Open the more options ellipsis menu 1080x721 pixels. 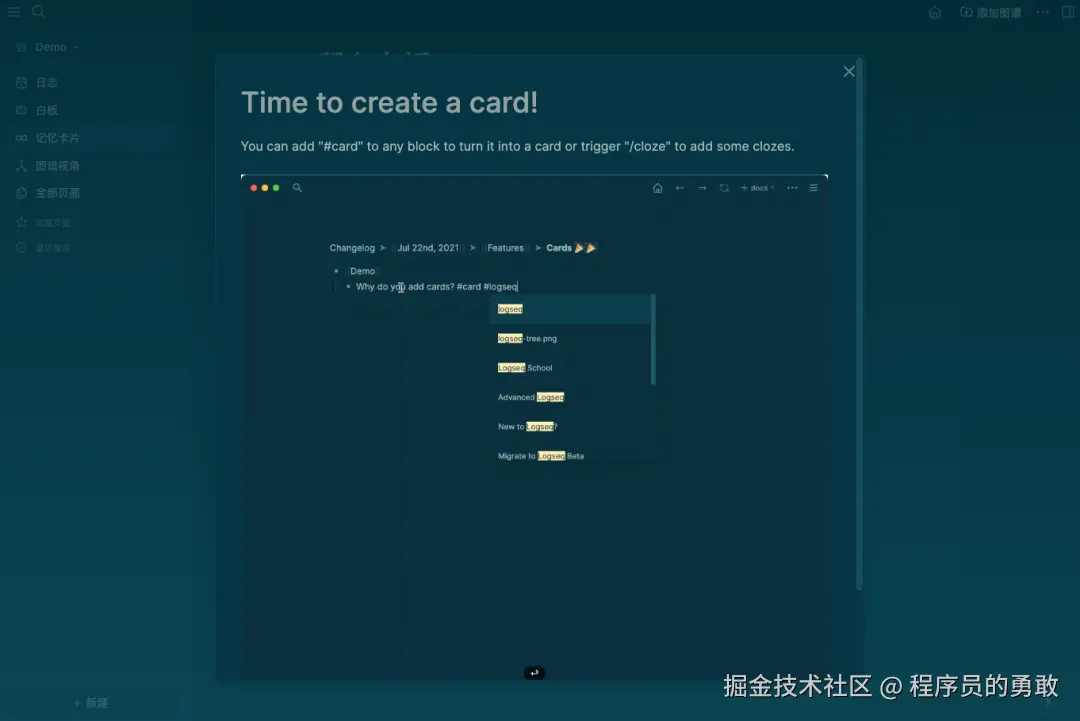(1042, 12)
